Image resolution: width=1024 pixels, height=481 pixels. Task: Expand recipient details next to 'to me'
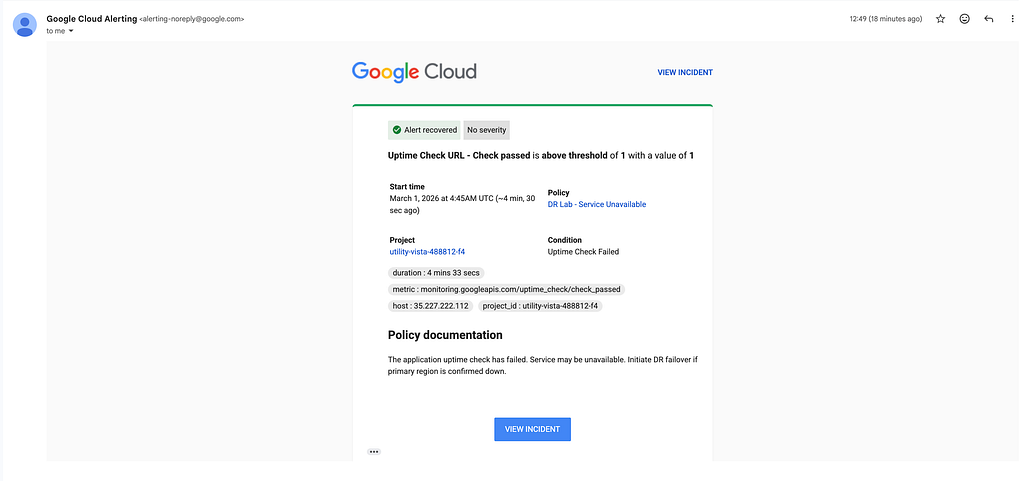pyautogui.click(x=71, y=31)
